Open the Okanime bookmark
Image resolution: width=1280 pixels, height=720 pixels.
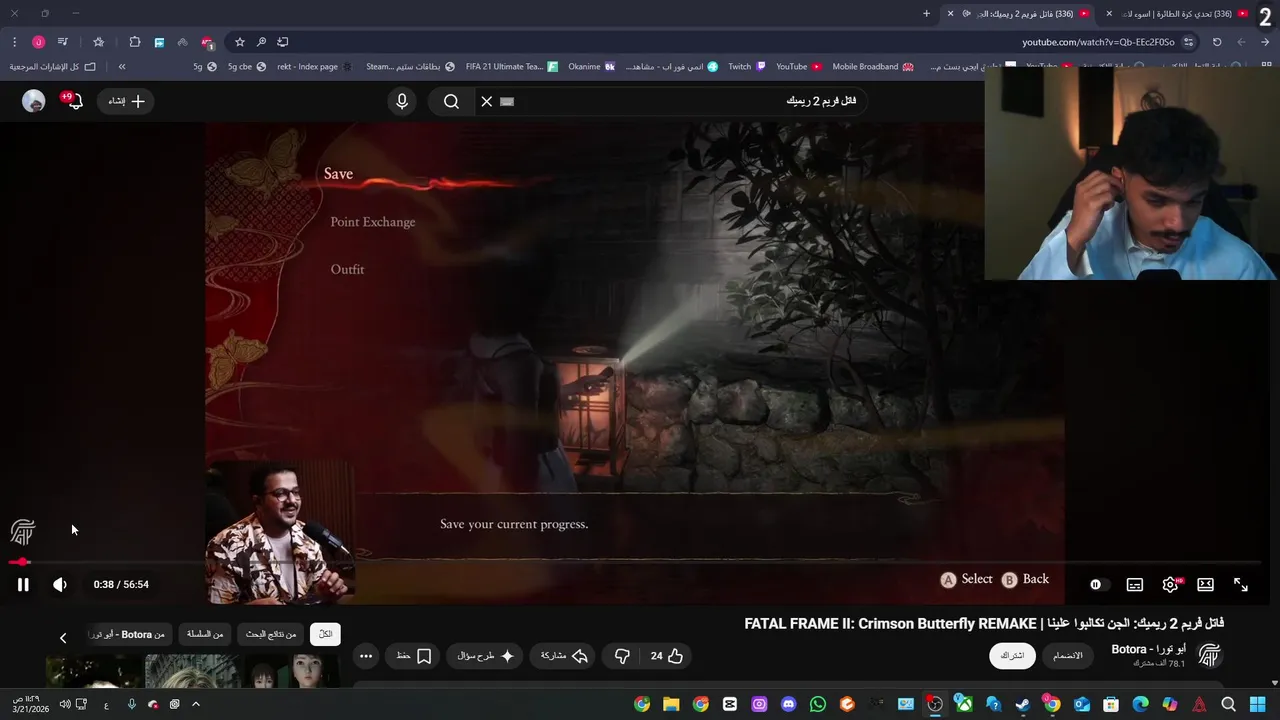click(591, 67)
